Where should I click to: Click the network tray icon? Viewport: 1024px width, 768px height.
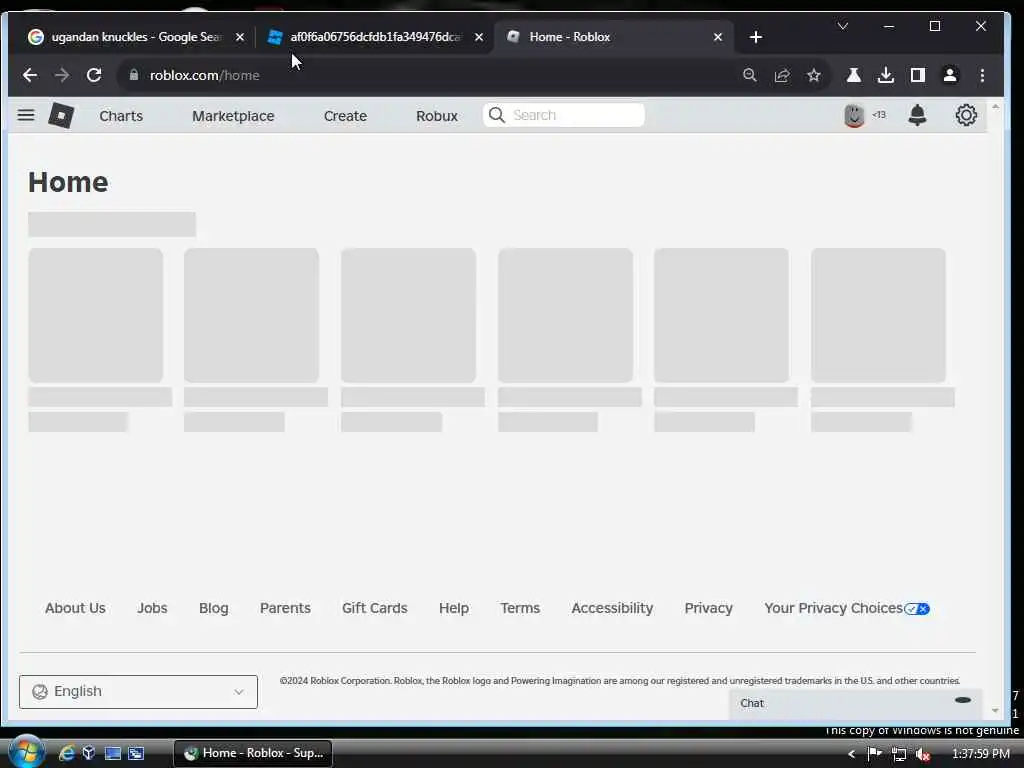899,754
